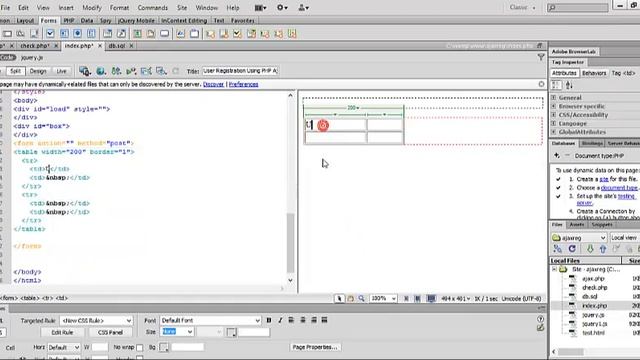Open the Font dropdown showing Default Font
This screenshot has width=640, height=360.
[210, 320]
